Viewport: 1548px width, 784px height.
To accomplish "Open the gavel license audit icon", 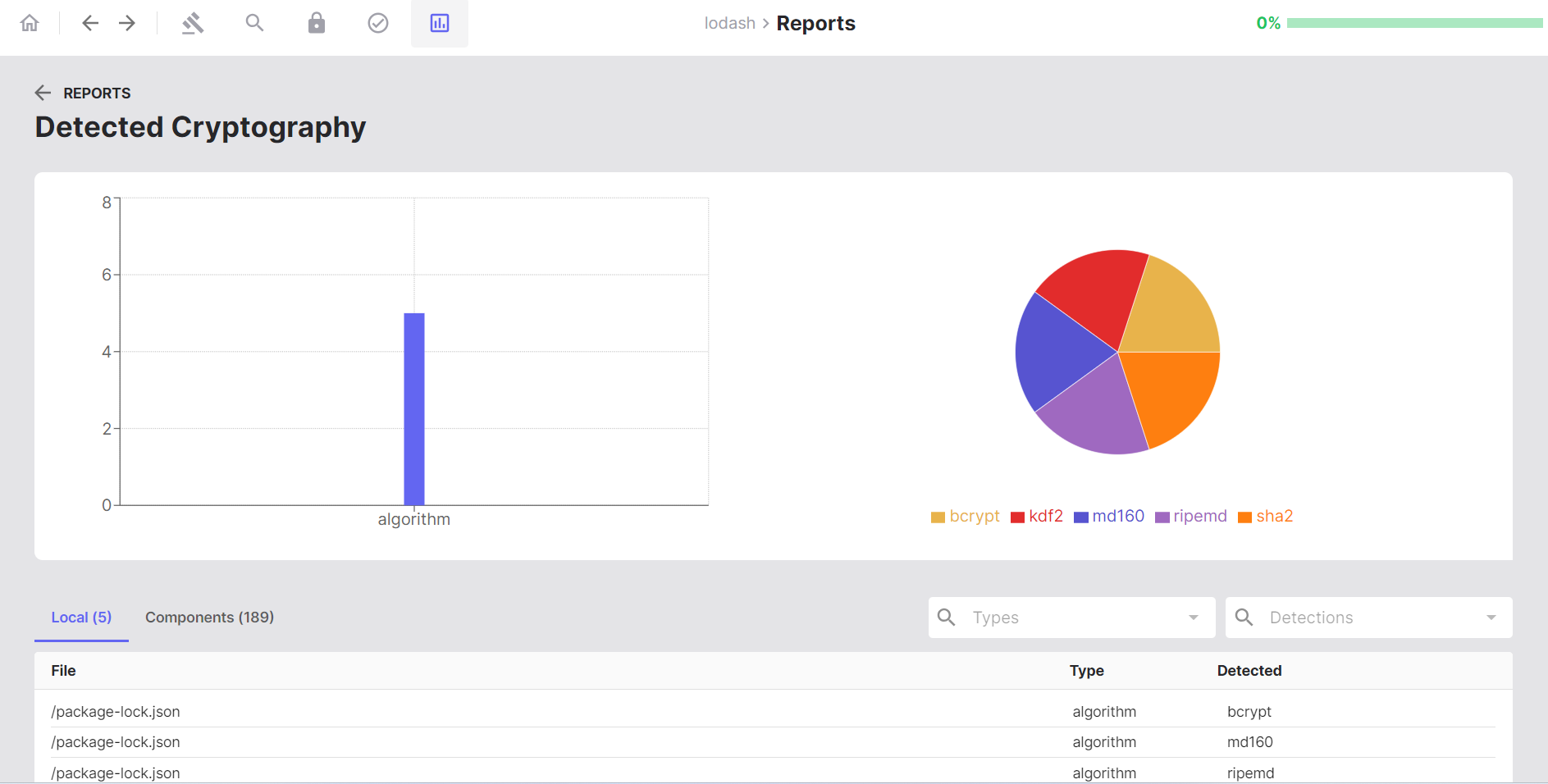I will click(x=193, y=23).
